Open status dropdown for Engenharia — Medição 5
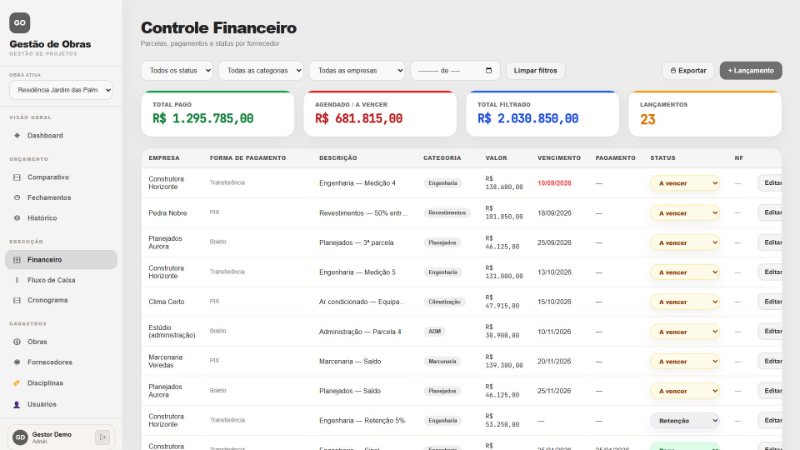 pyautogui.click(x=685, y=272)
